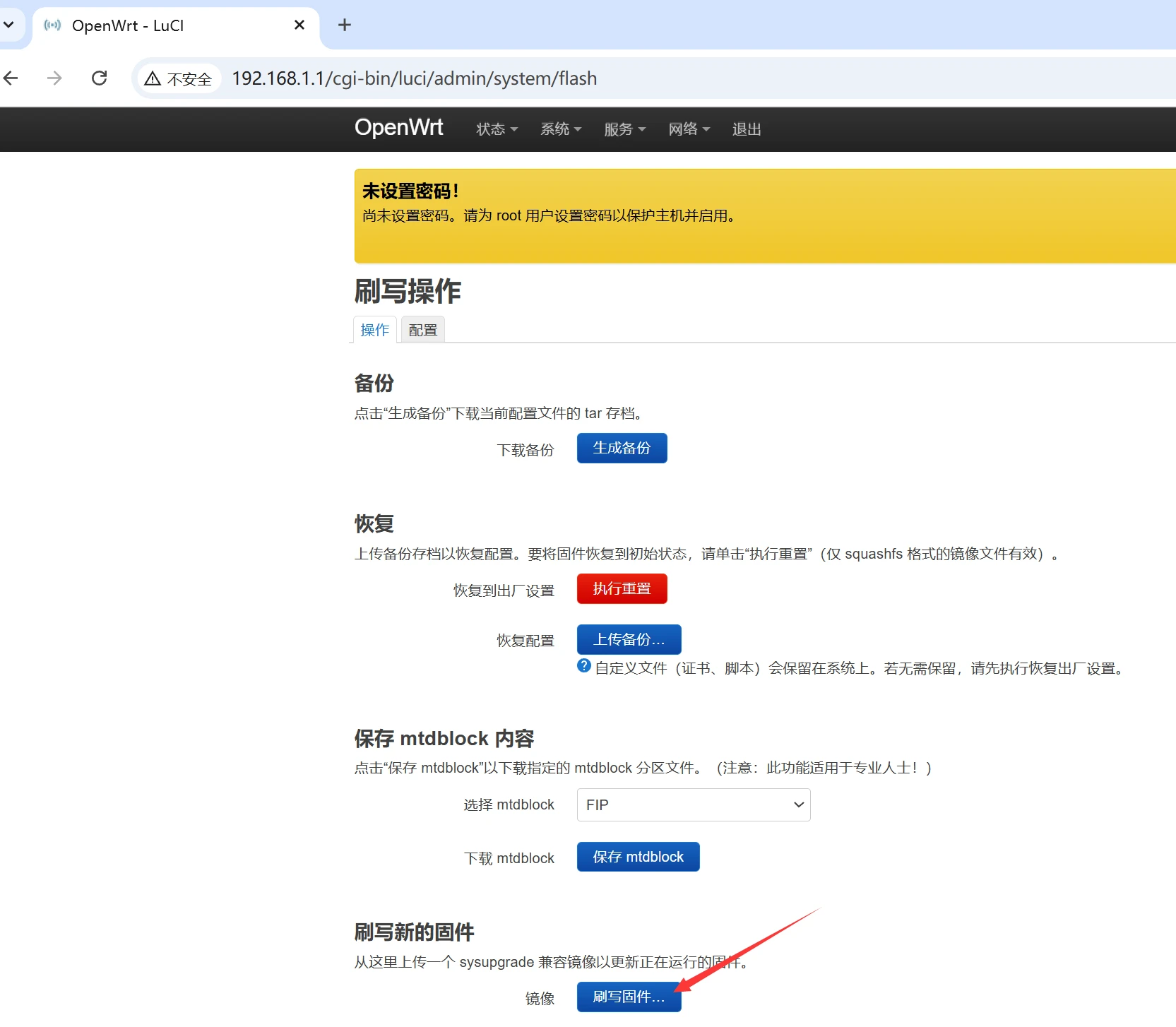
Task: Click the 下载 mtdblock label
Action: (509, 858)
